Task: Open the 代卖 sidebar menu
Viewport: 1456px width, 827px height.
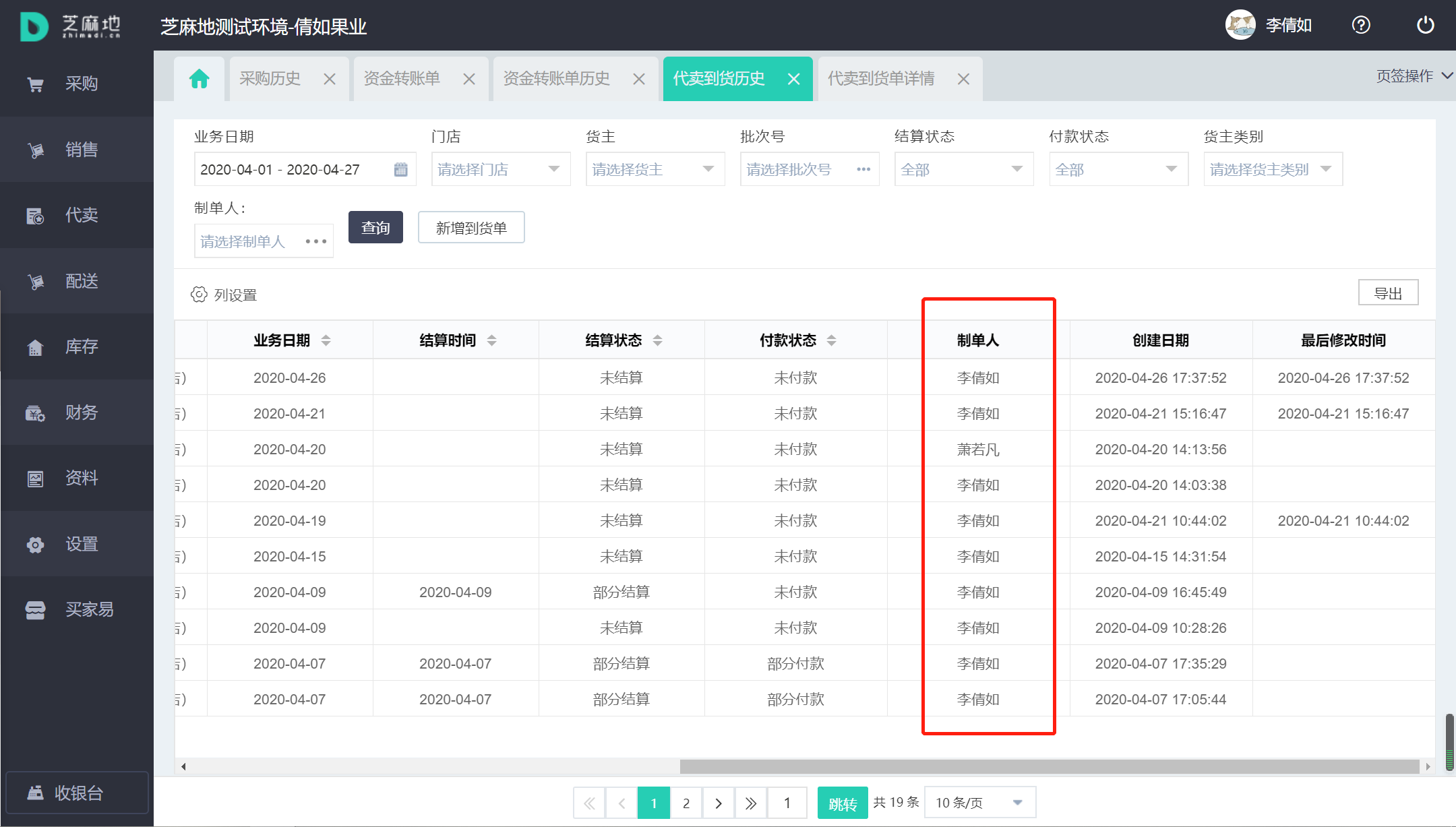Action: point(77,215)
